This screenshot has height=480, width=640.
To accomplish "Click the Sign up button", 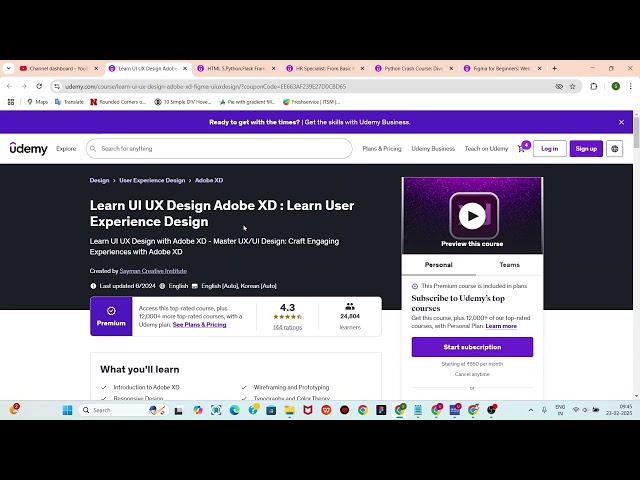I will [586, 149].
